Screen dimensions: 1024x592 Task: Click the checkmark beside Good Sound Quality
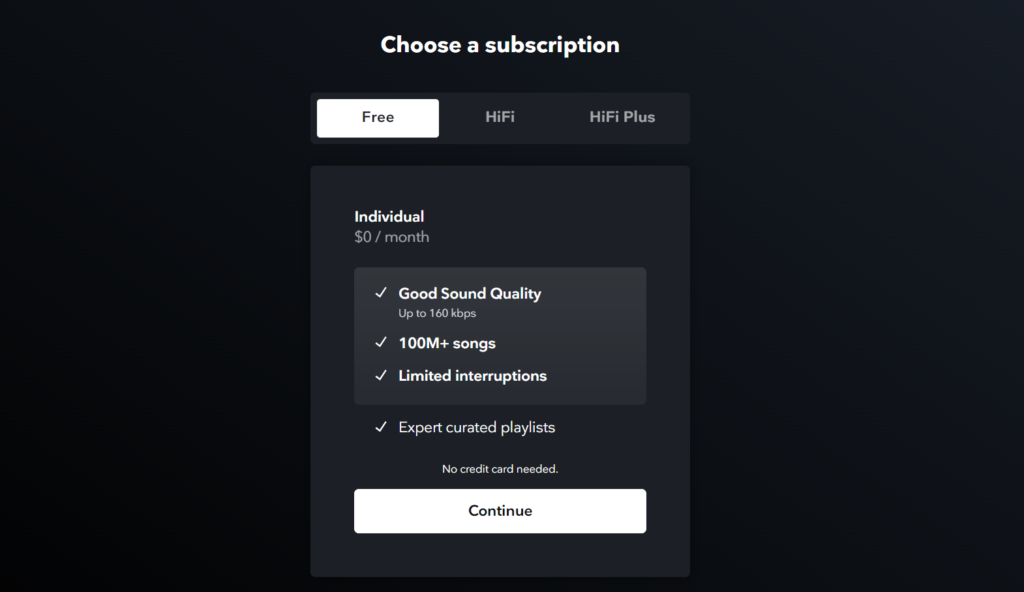point(380,293)
